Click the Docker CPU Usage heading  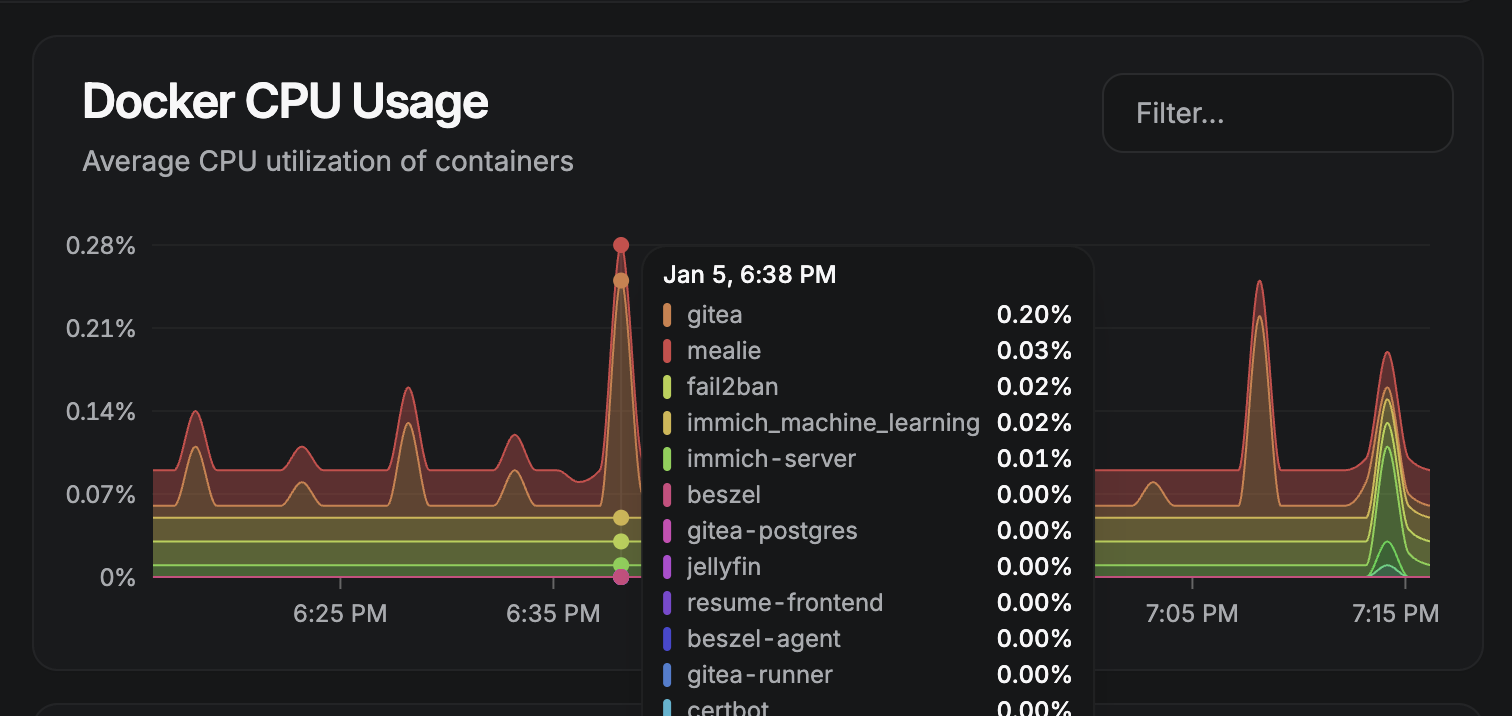(285, 102)
